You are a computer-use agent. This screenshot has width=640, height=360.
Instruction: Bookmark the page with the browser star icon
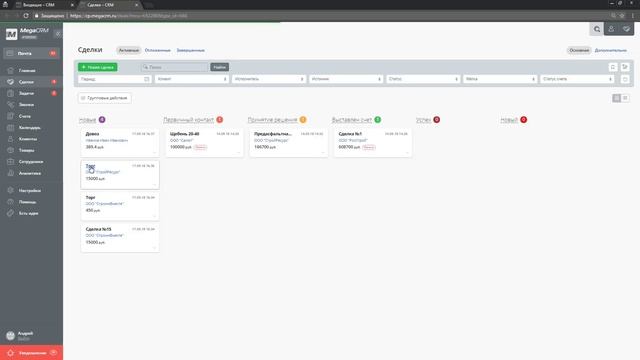click(622, 16)
